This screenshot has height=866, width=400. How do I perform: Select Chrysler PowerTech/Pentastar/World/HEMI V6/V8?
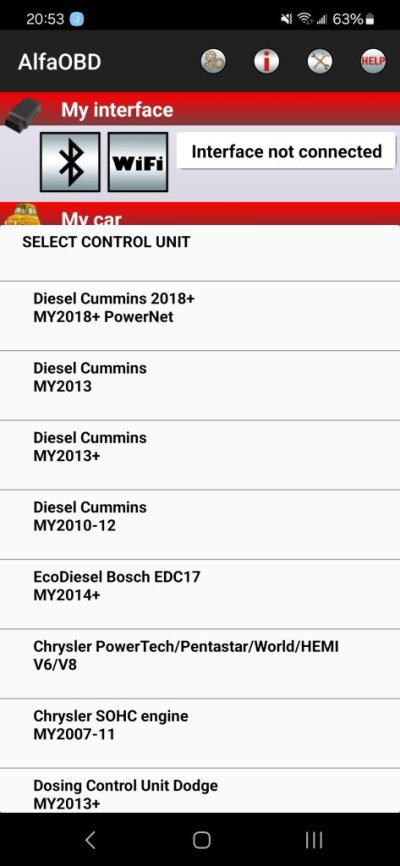pos(200,663)
